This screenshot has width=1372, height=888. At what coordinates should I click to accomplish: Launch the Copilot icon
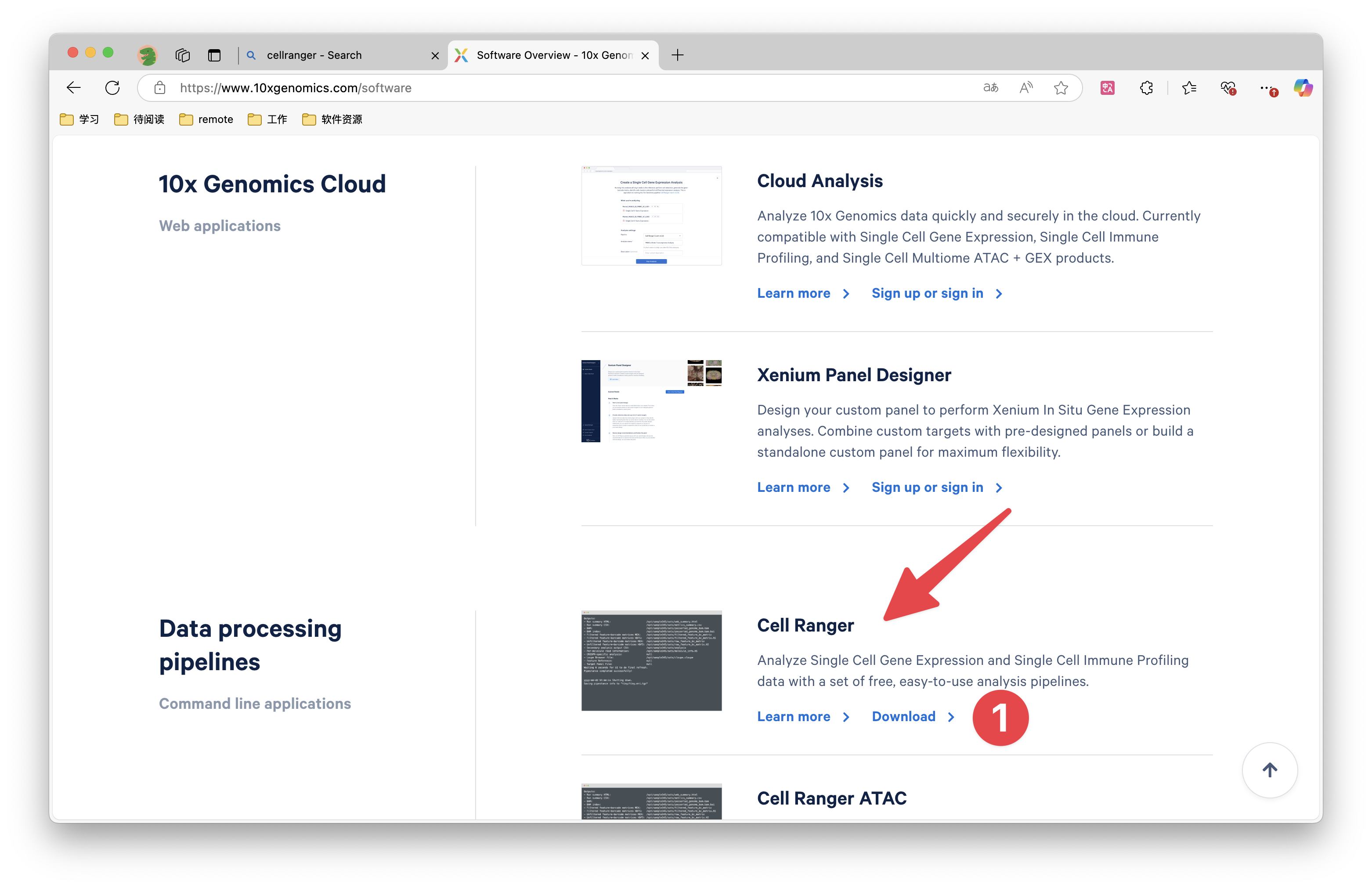coord(1303,88)
